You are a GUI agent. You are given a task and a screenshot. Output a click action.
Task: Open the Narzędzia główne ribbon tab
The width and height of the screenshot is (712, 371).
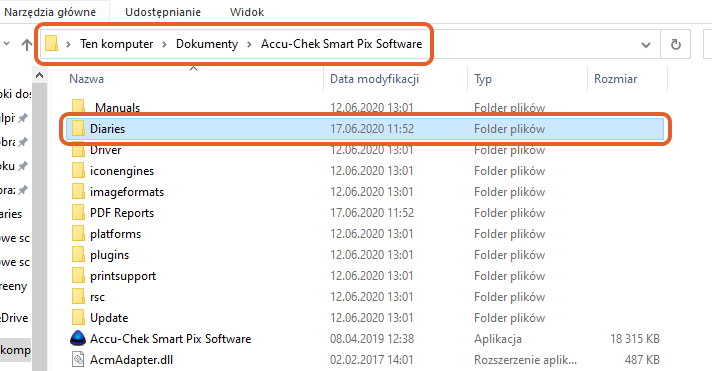coord(50,12)
